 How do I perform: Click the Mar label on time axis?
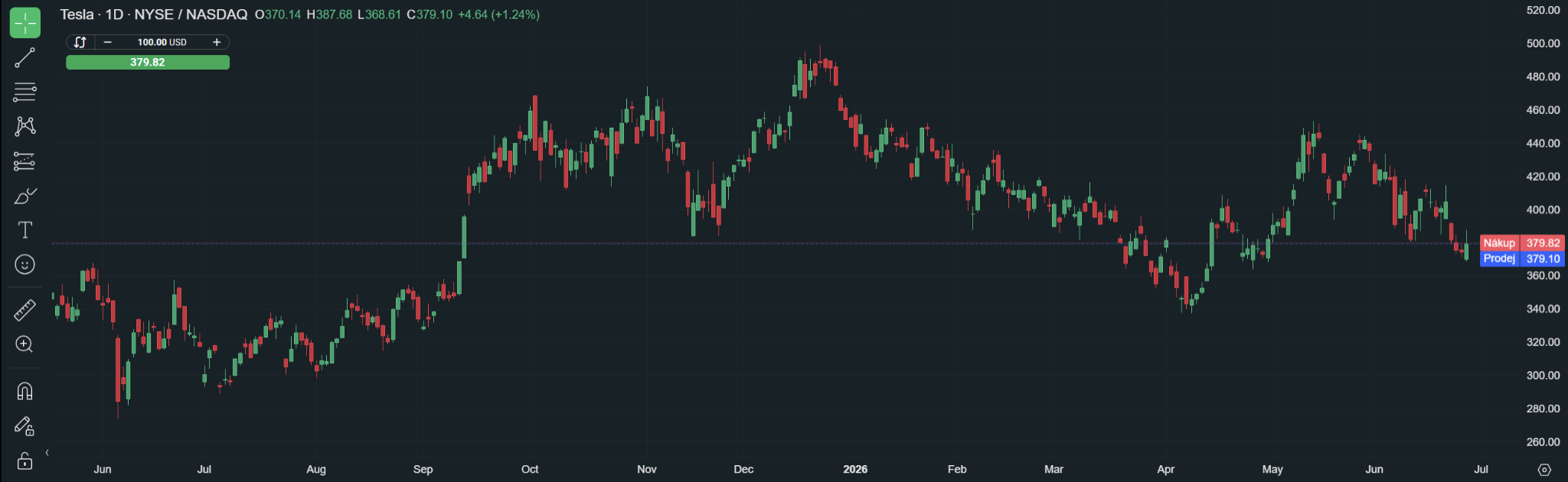[1054, 469]
